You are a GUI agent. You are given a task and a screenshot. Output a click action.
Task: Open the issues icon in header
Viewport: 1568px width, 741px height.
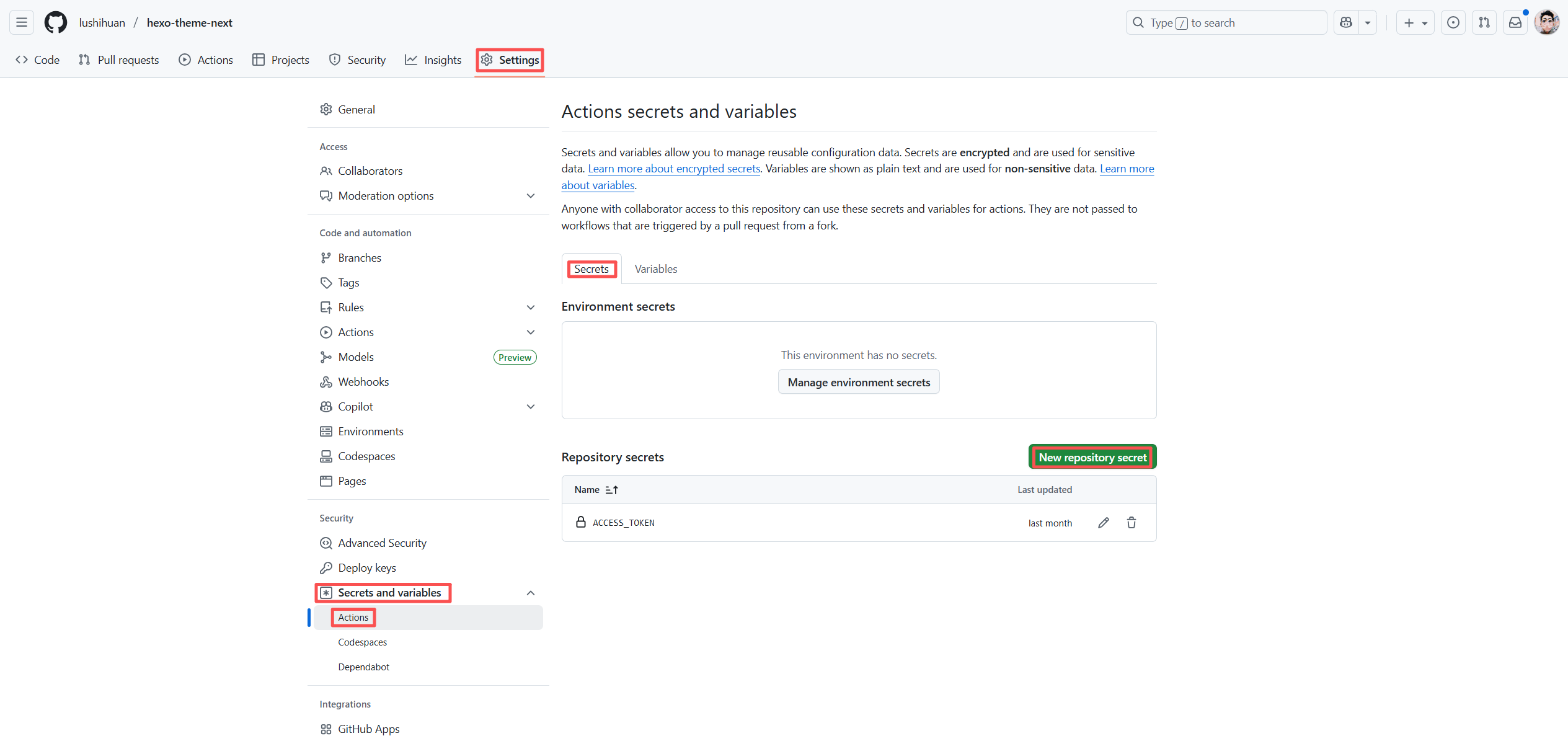coord(1453,23)
